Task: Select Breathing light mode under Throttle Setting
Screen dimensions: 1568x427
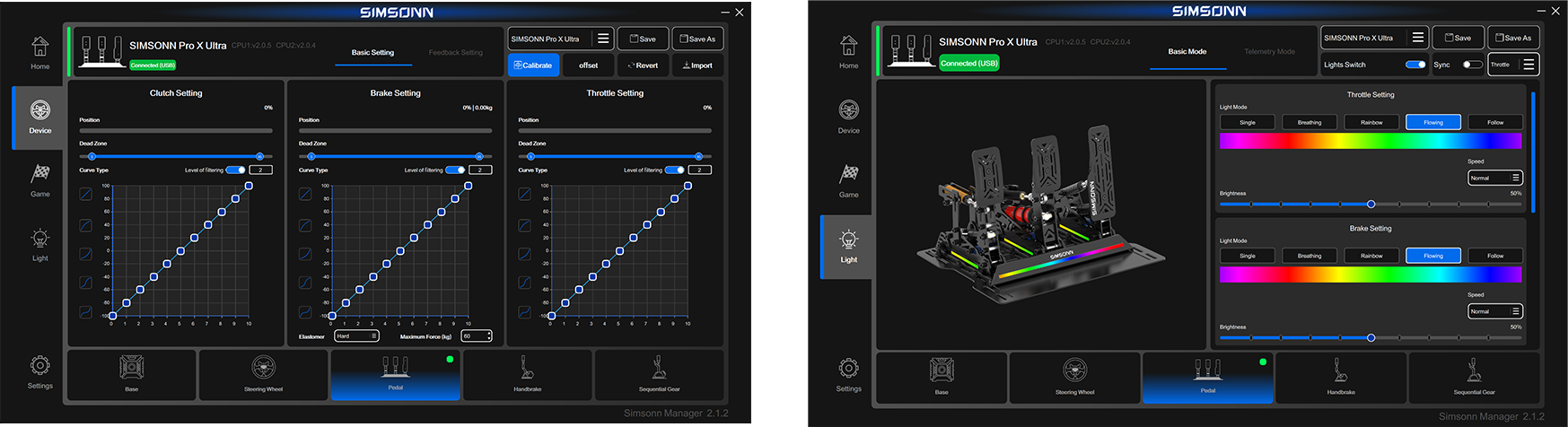Action: coord(1310,122)
